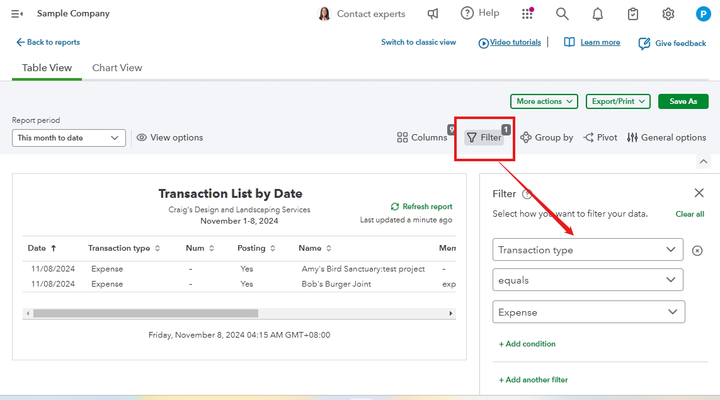
Task: Select the Table View tab
Action: click(x=46, y=68)
